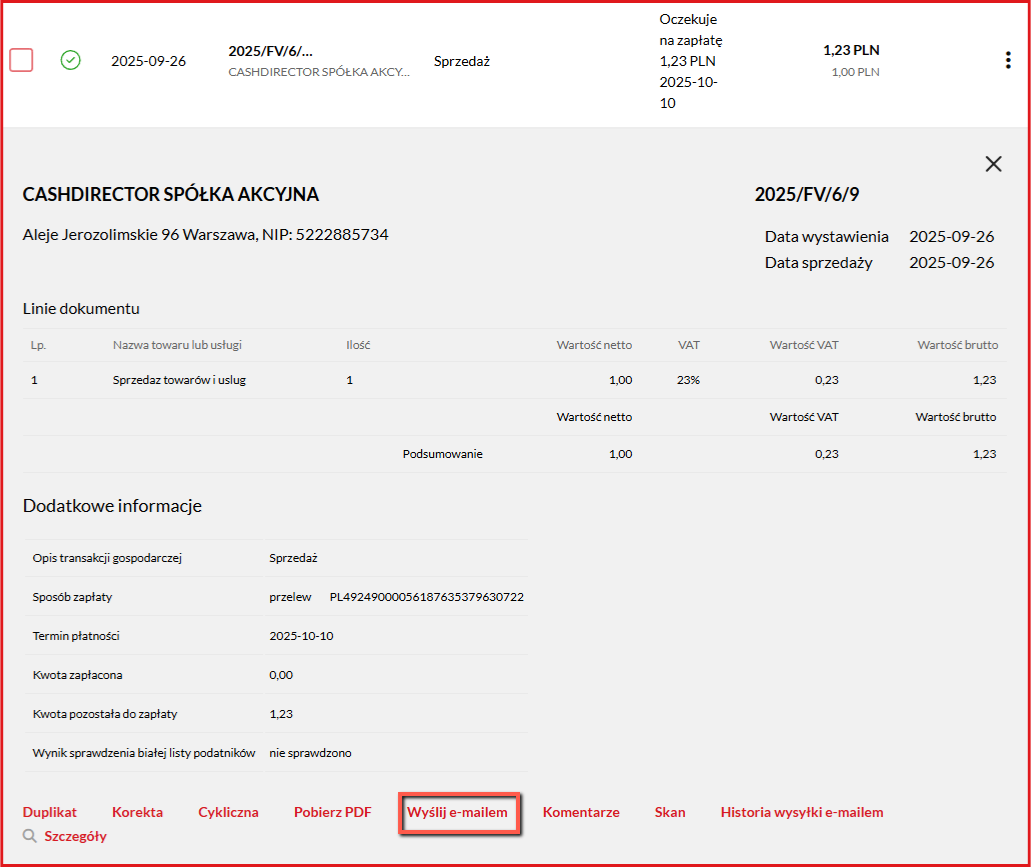The height and width of the screenshot is (867, 1031).
Task: Click the green checkmark status icon
Action: click(70, 60)
